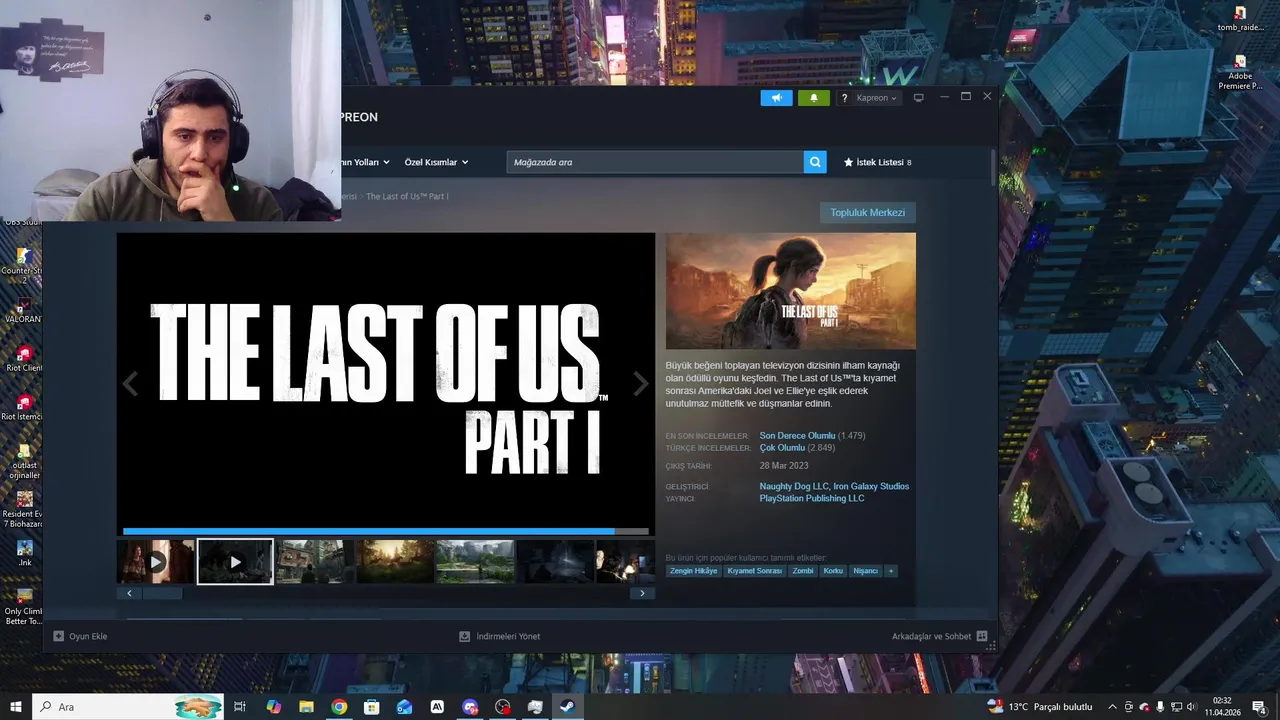Click the taskbar Ara search box
Screen dimensions: 1280x720
coord(129,707)
